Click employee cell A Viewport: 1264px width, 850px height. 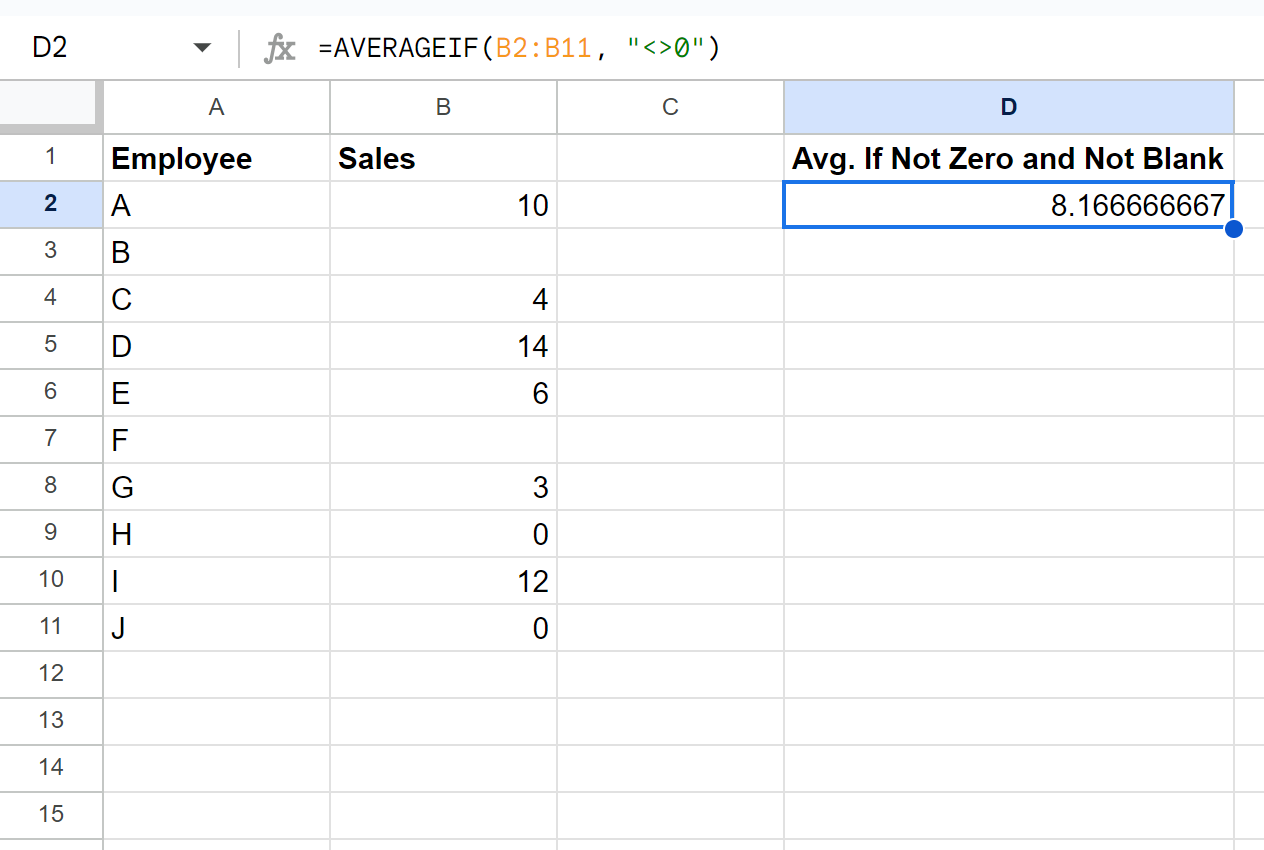pyautogui.click(x=216, y=205)
